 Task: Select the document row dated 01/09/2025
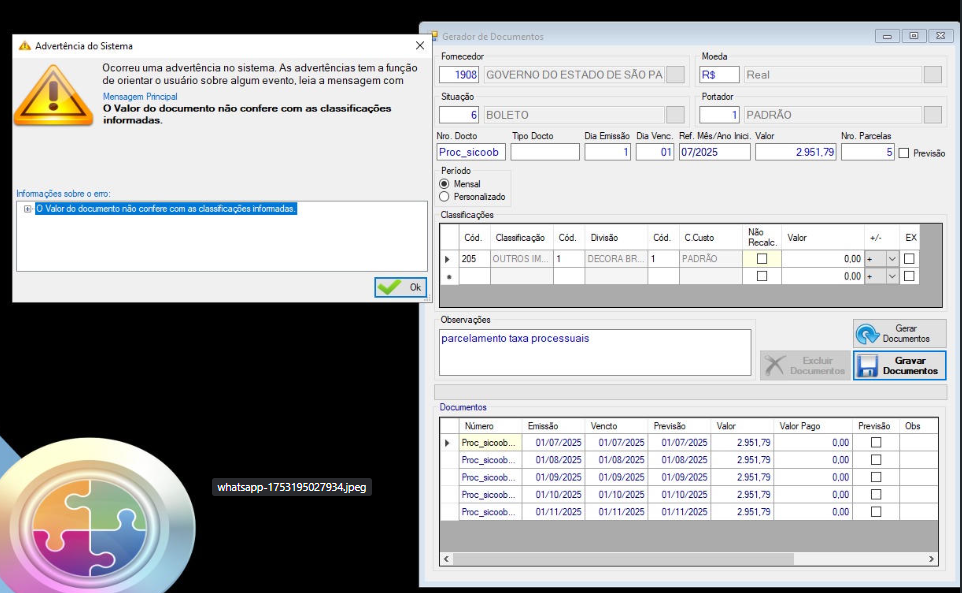689,477
